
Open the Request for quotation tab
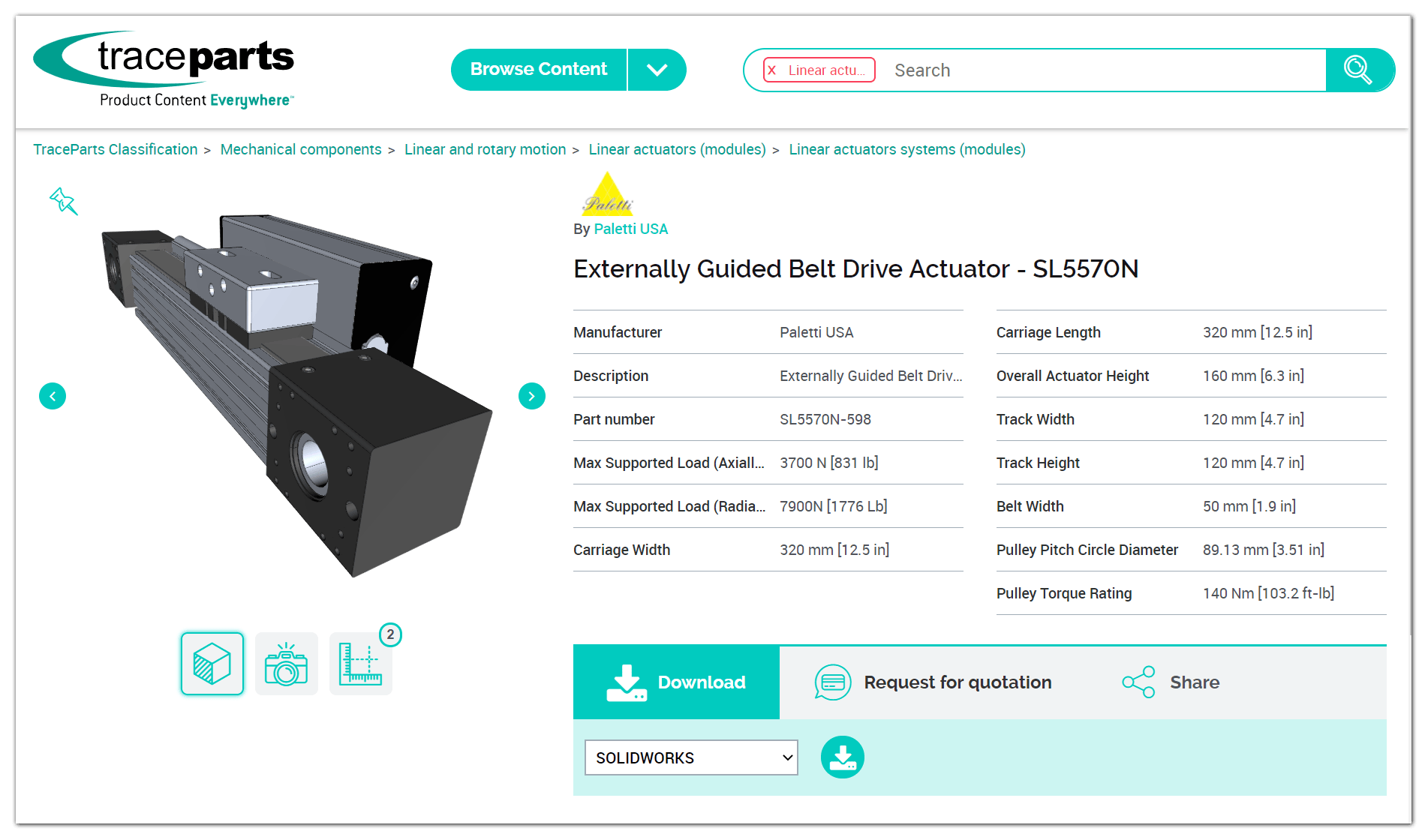point(934,682)
